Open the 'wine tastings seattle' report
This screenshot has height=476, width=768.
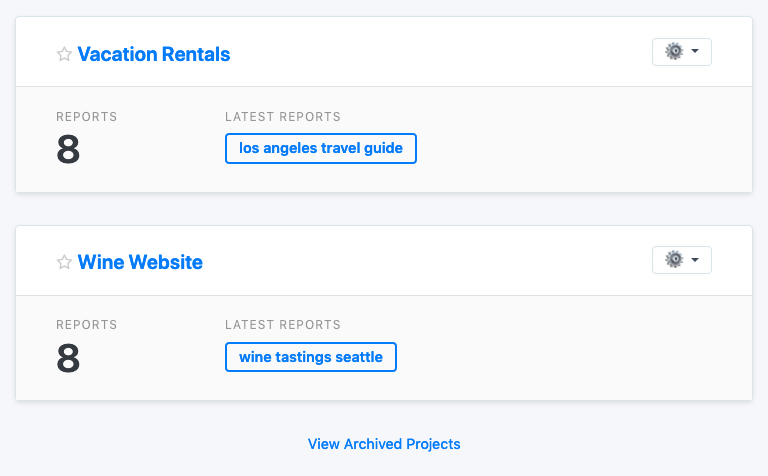(310, 357)
